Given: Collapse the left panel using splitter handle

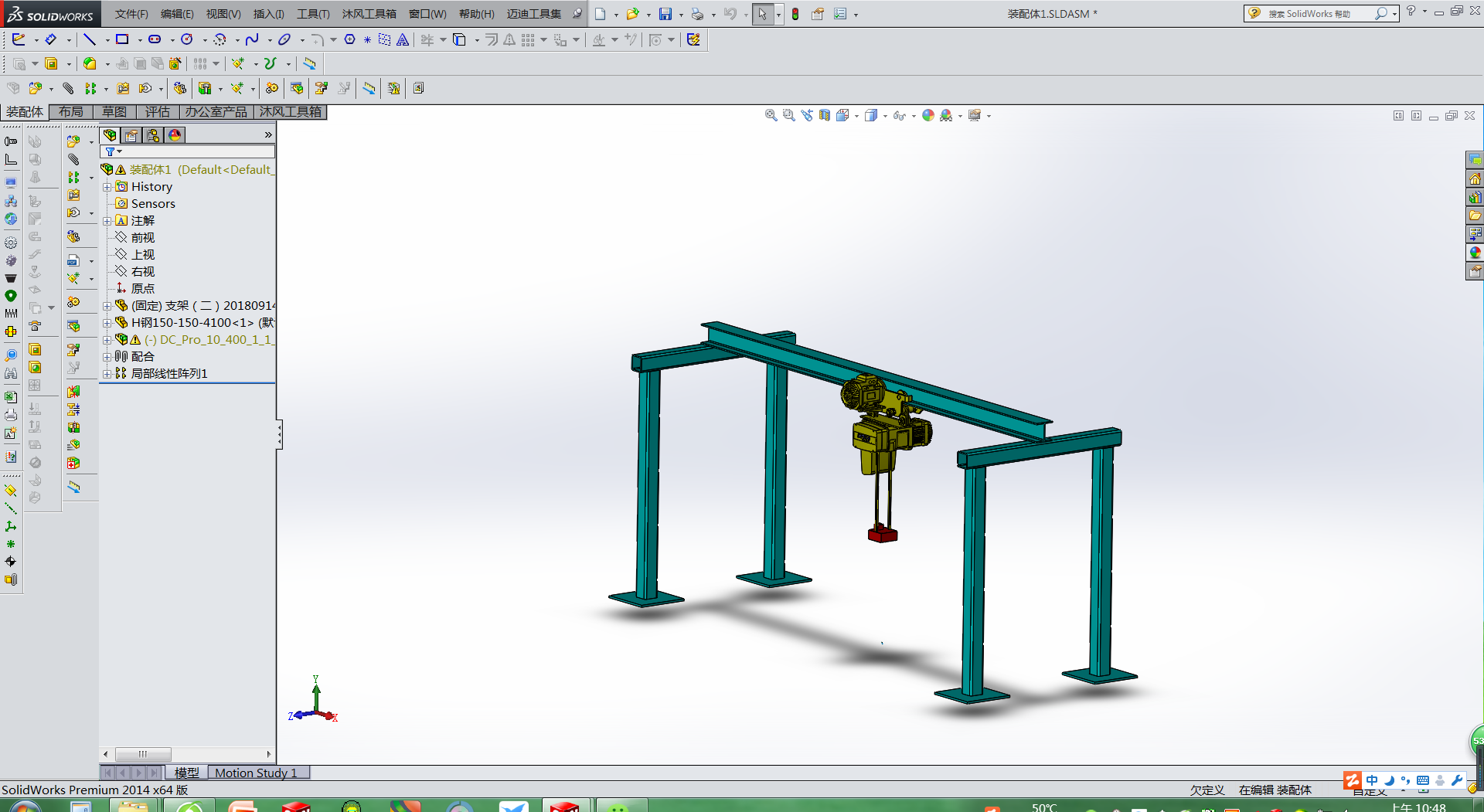Looking at the screenshot, I should tap(279, 434).
